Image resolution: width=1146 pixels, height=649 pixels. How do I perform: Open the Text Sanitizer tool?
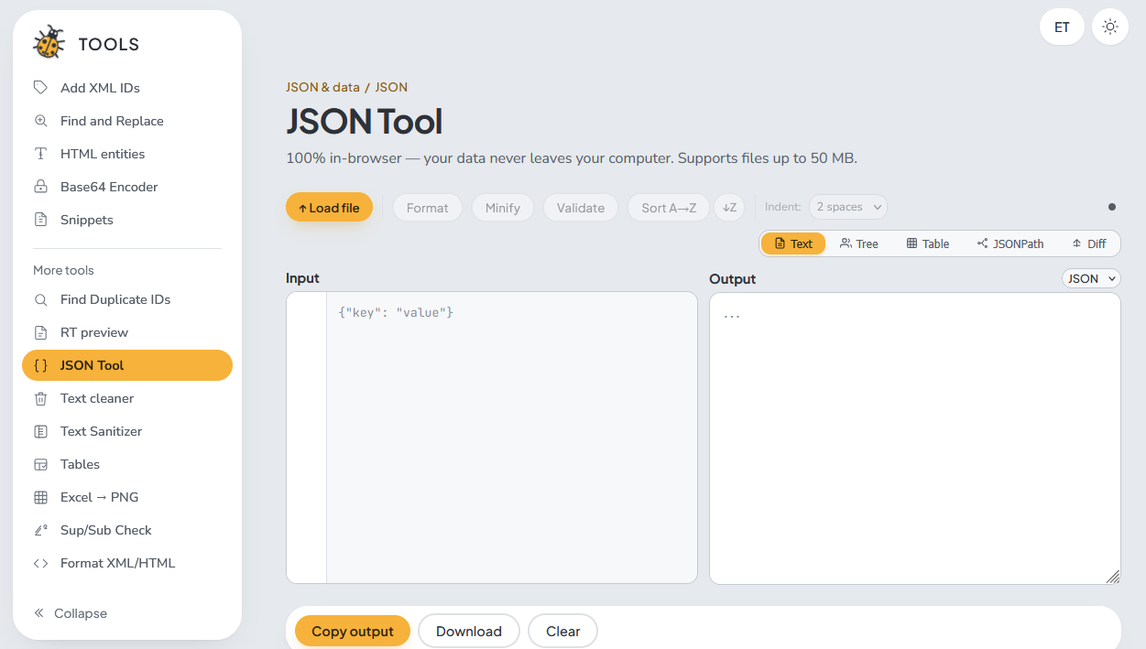127,431
